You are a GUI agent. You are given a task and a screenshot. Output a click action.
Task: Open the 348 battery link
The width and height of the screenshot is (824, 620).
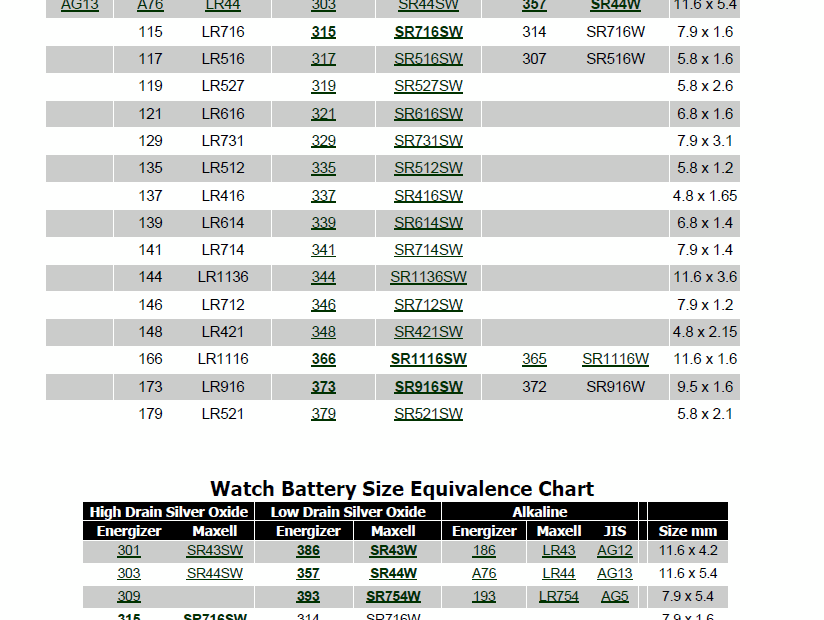(323, 332)
